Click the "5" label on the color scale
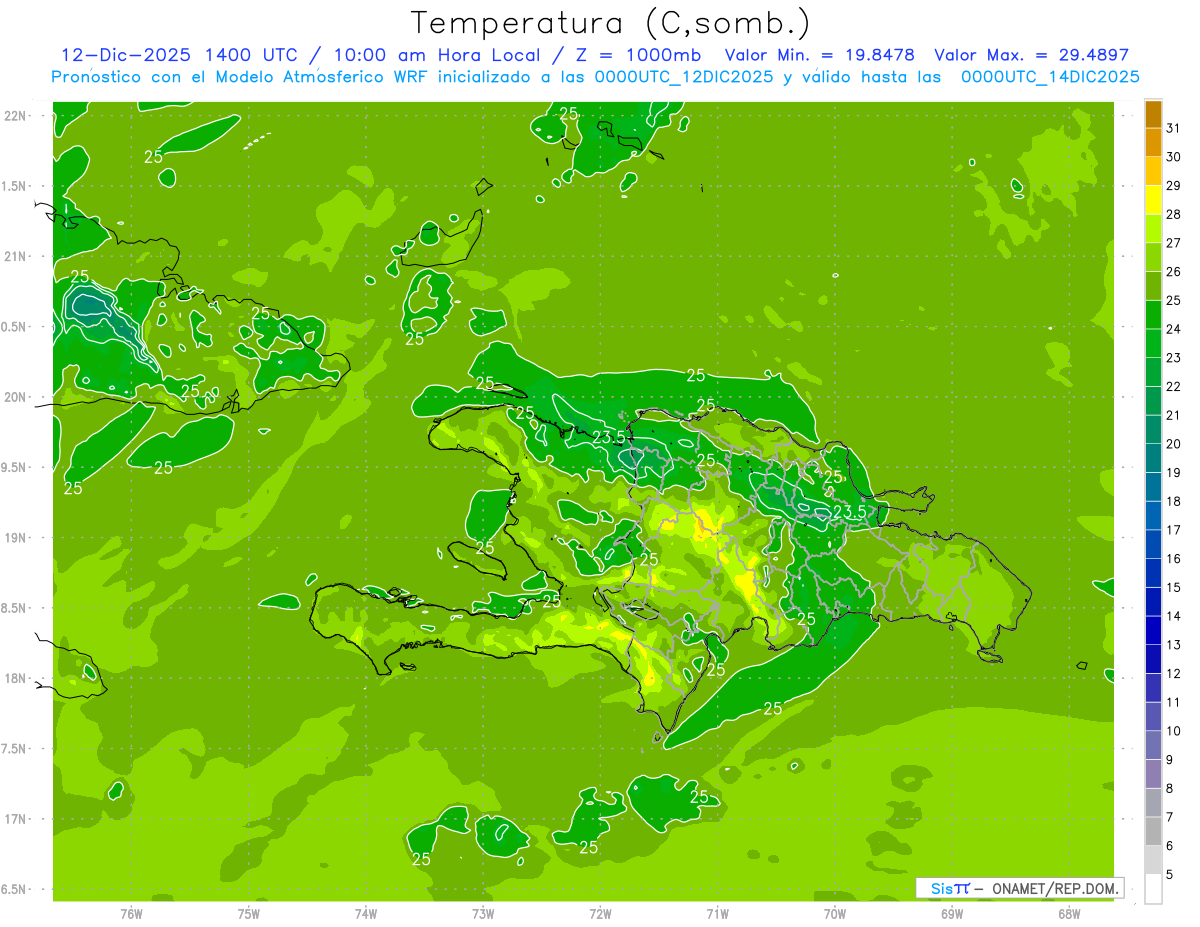Image resolution: width=1200 pixels, height=927 pixels. [x=1170, y=875]
